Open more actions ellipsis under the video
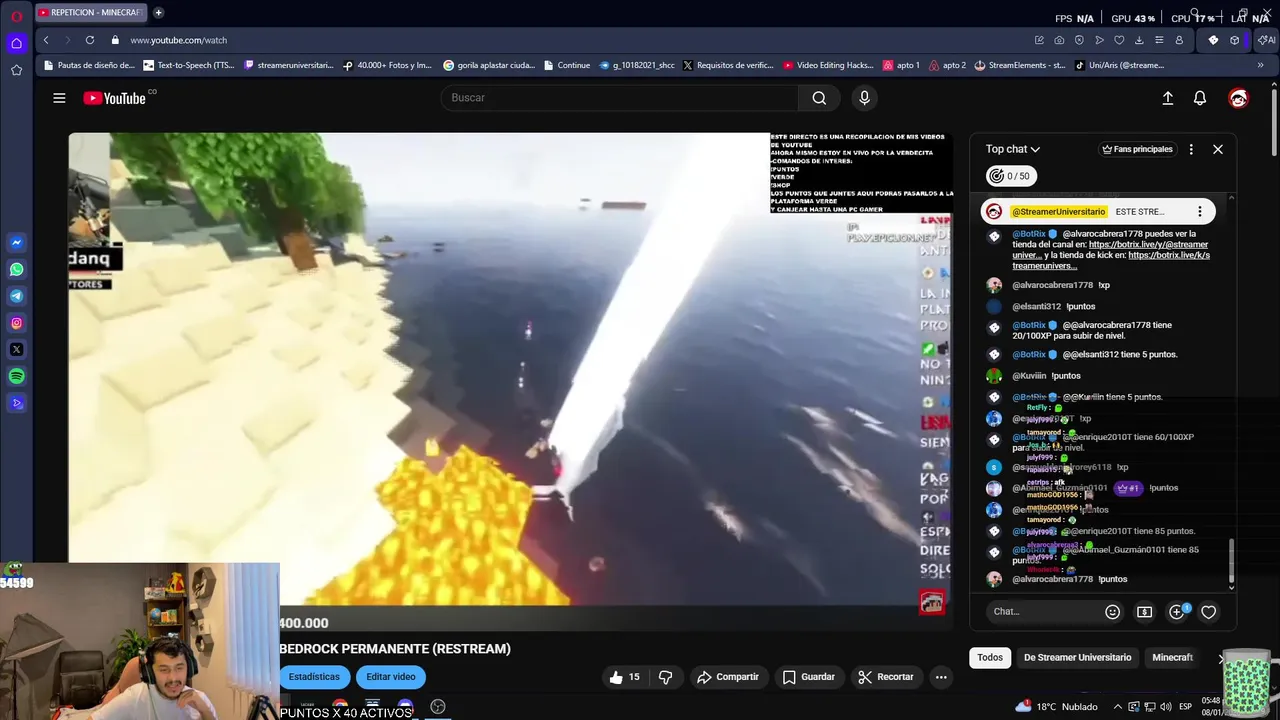Screen dimensions: 1280x720 (941, 677)
